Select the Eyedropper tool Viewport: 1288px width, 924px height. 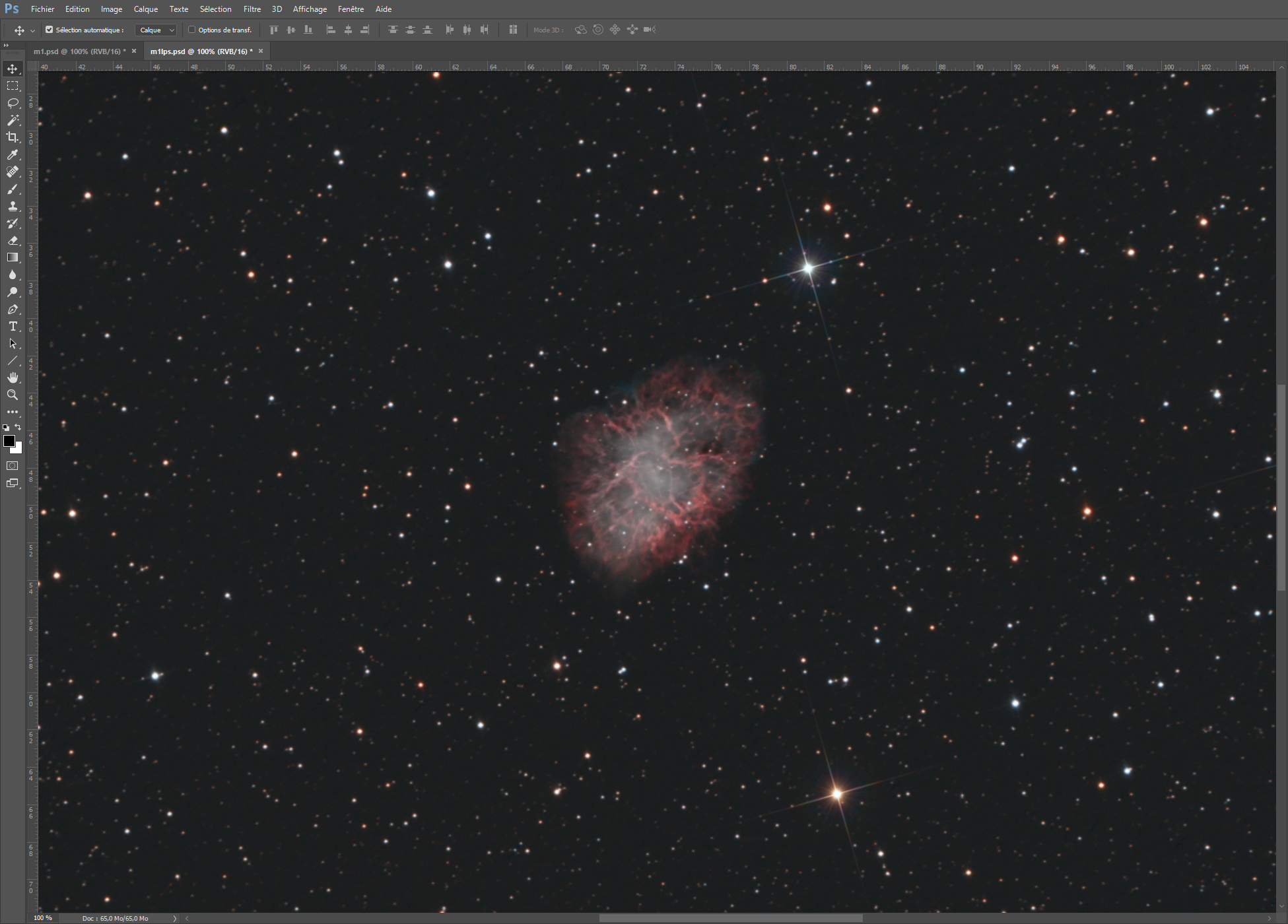[x=13, y=154]
